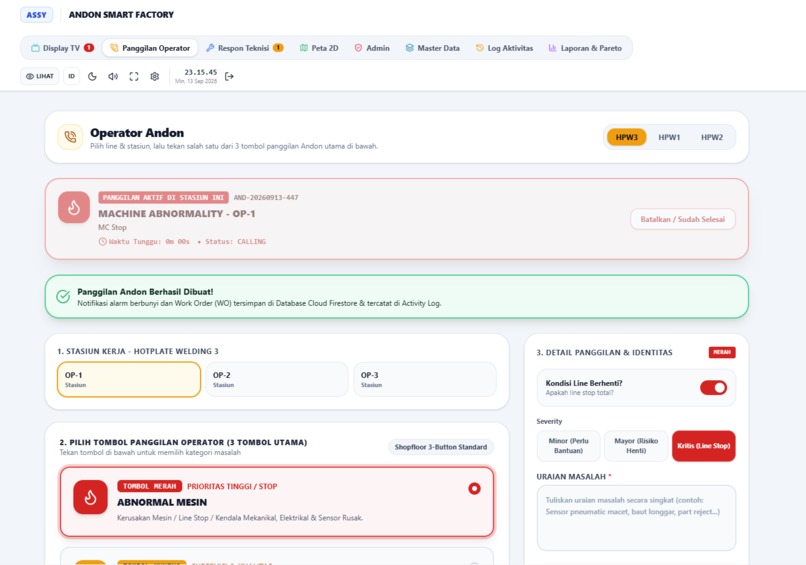Select station OP-3
The width and height of the screenshot is (806, 565).
(425, 379)
